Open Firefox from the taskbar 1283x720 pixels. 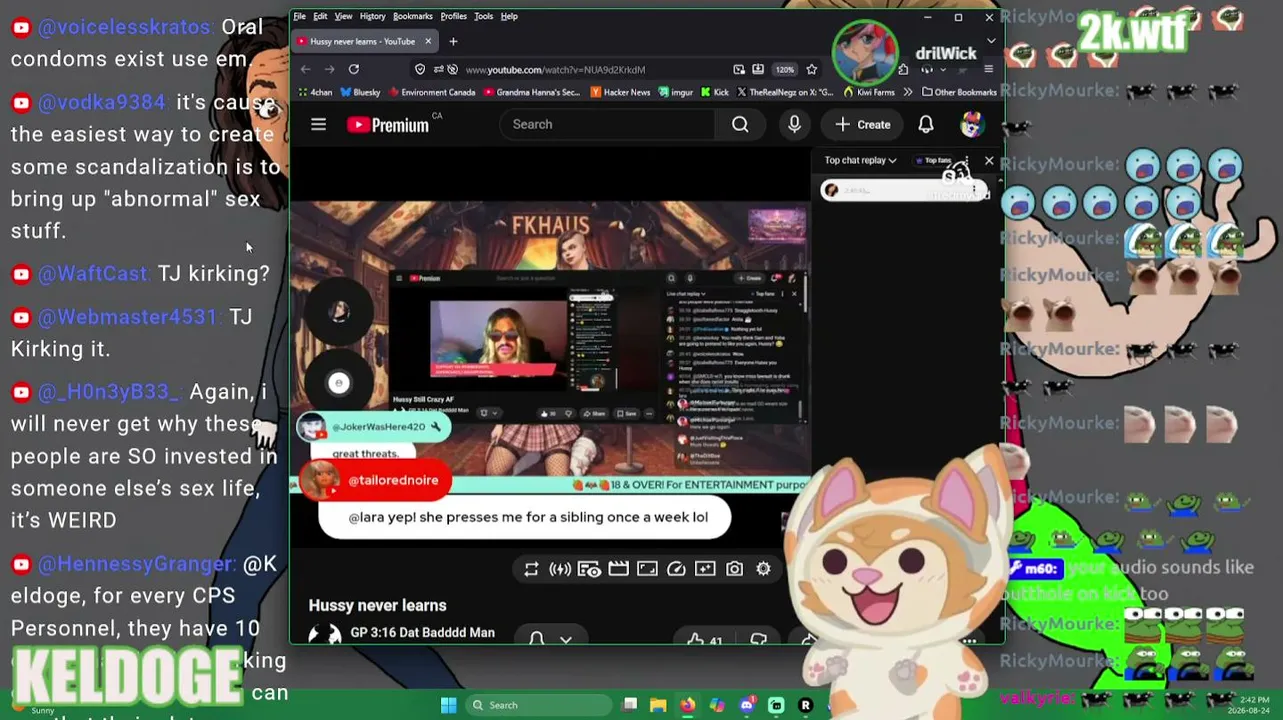tap(687, 705)
